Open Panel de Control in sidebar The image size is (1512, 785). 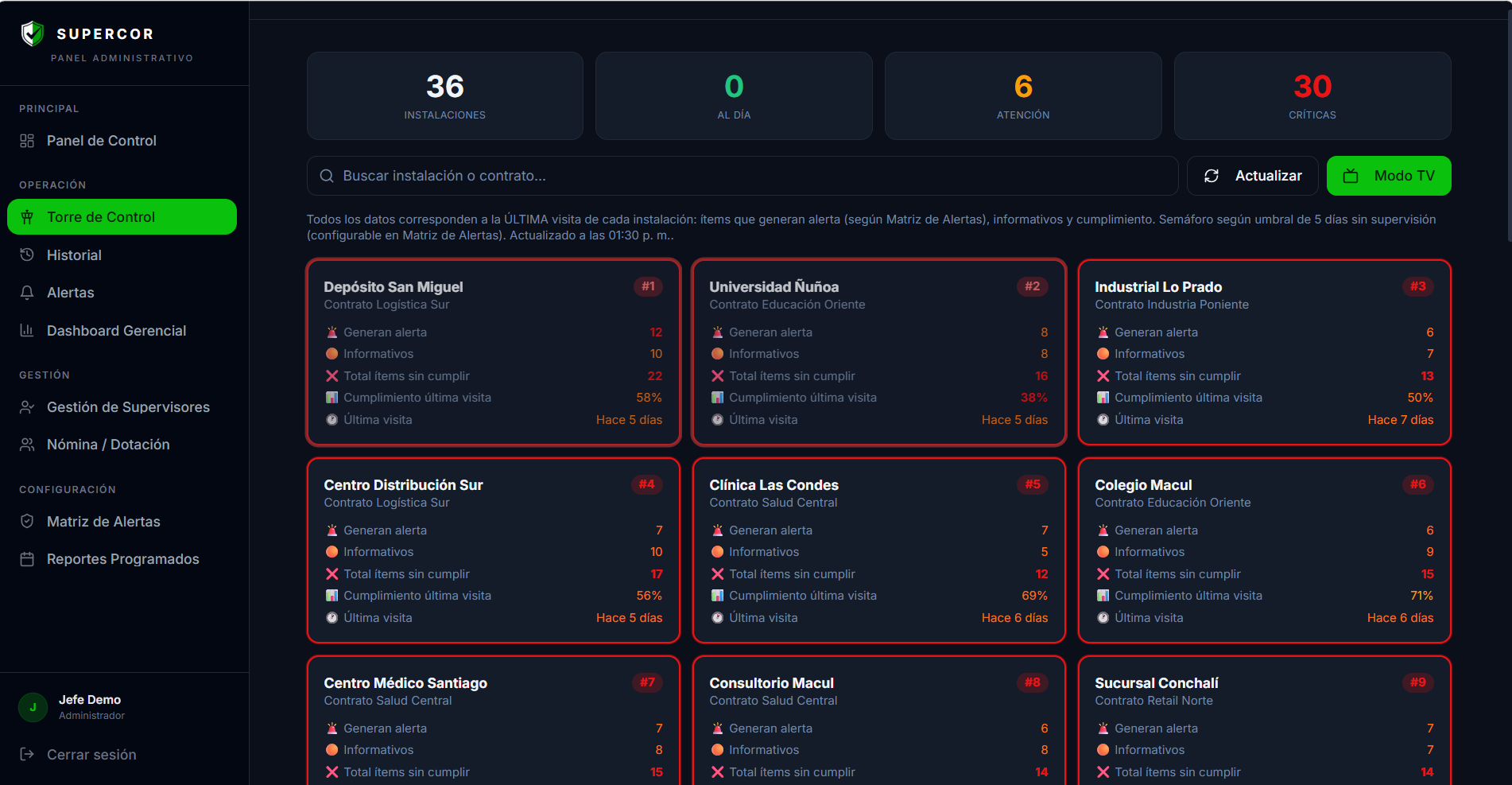(122, 141)
